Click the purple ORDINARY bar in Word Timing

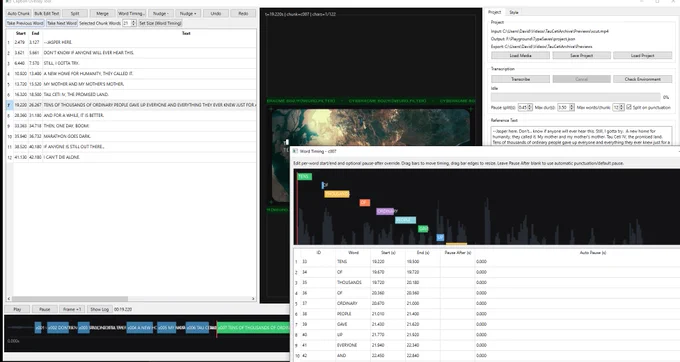point(385,211)
